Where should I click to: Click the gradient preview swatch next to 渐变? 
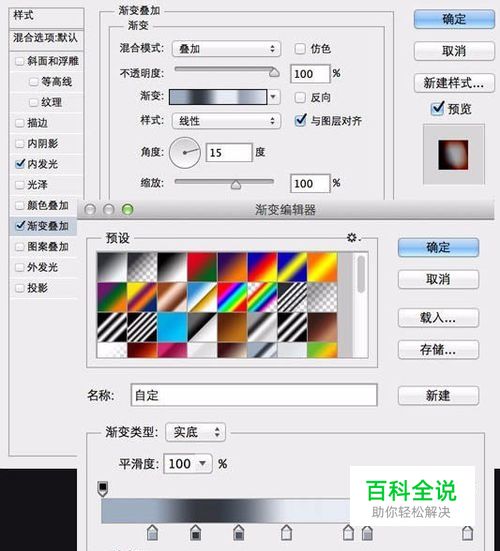pos(218,97)
